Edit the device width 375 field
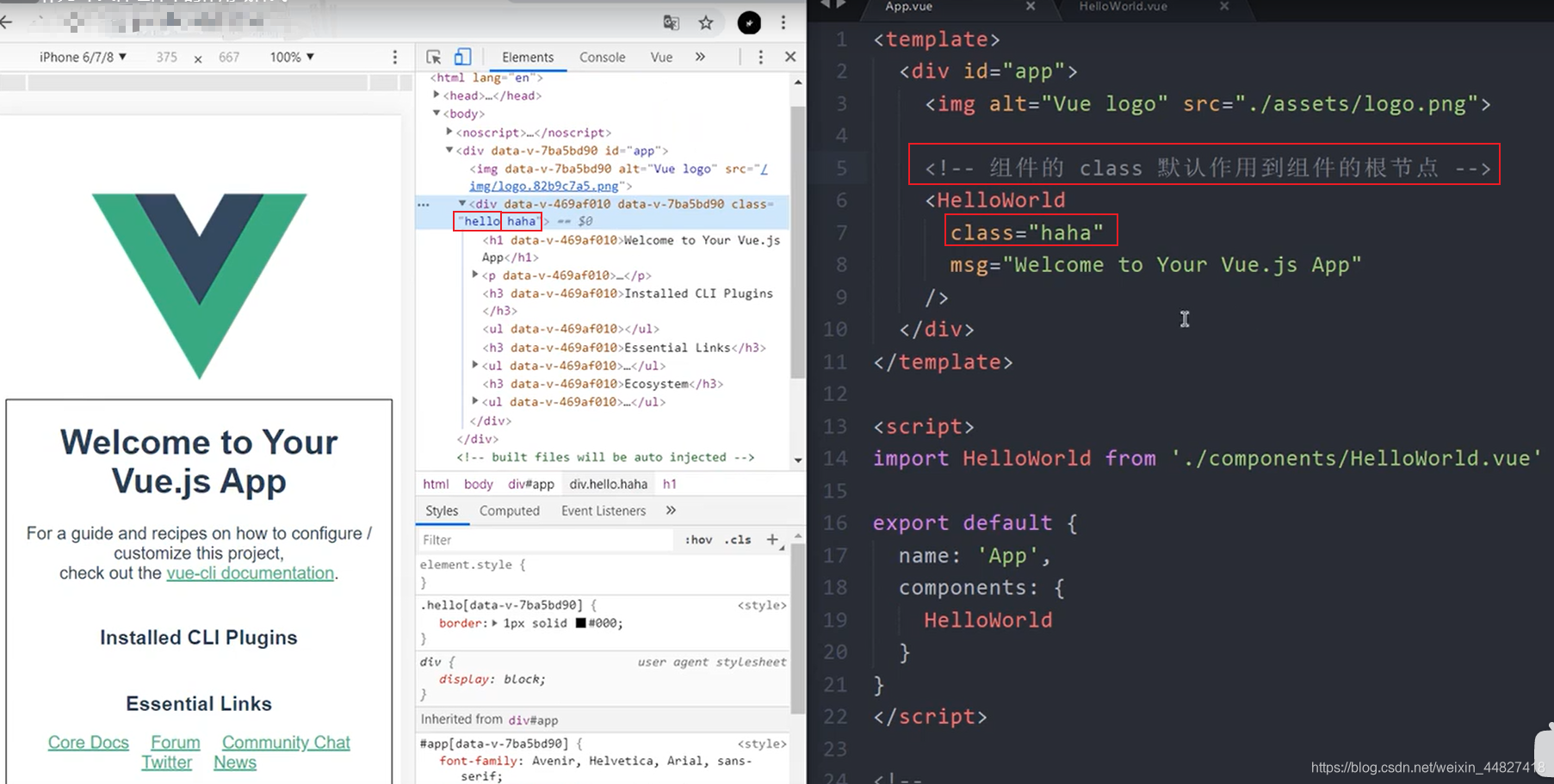1554x784 pixels. point(167,57)
